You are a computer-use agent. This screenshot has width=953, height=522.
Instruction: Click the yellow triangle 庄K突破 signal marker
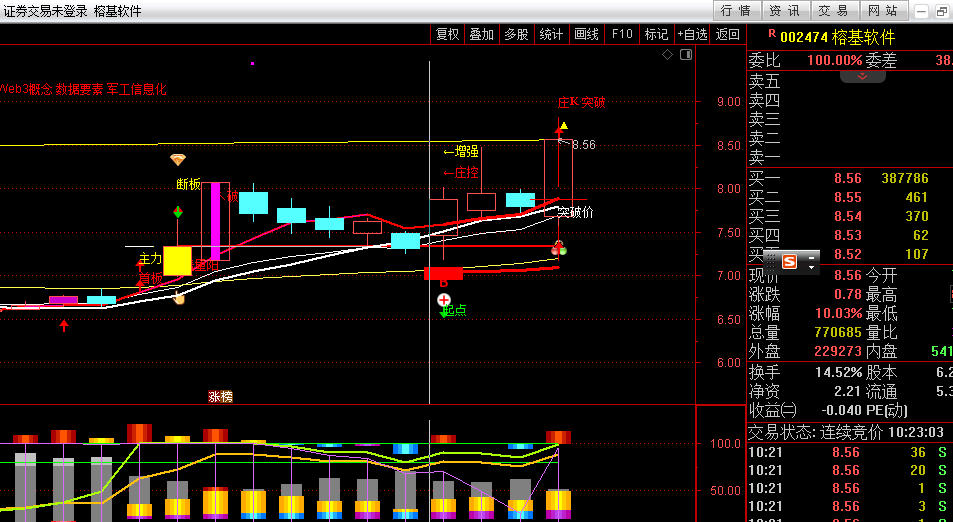tap(564, 126)
